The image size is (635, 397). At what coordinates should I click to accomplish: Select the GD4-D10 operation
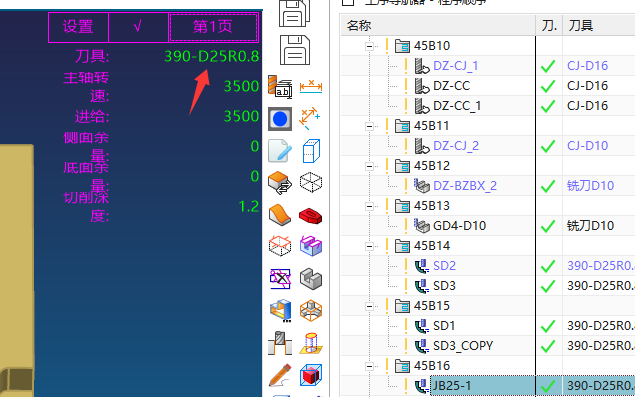click(459, 226)
